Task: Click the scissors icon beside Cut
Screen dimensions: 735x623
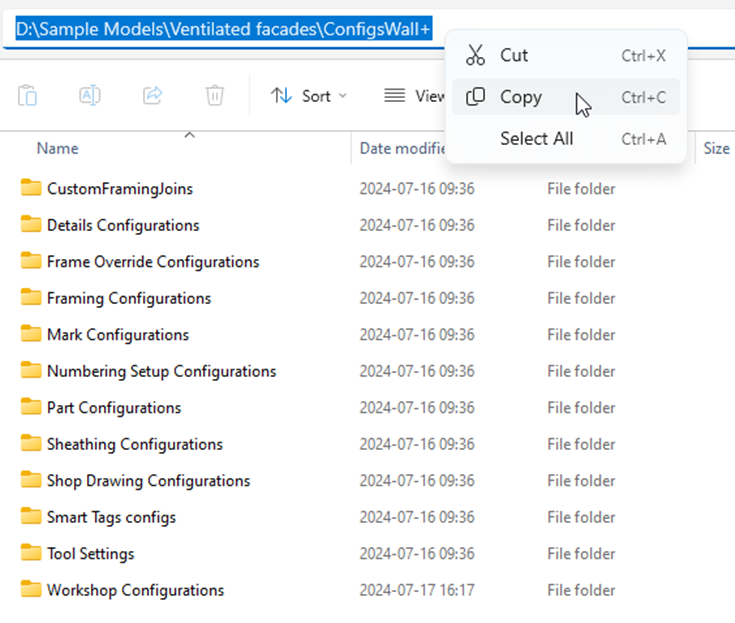Action: pos(476,56)
